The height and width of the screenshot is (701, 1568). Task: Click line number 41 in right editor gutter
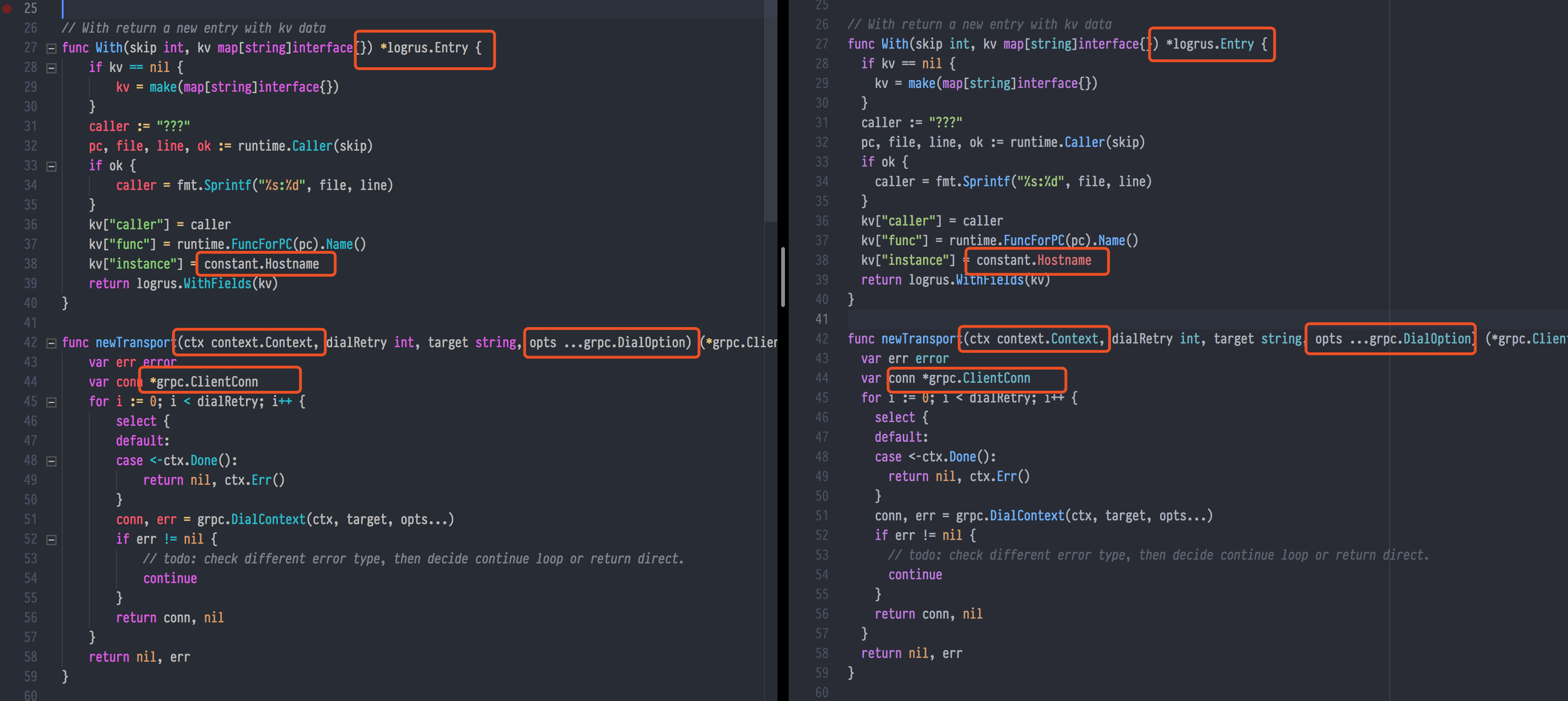tap(821, 319)
